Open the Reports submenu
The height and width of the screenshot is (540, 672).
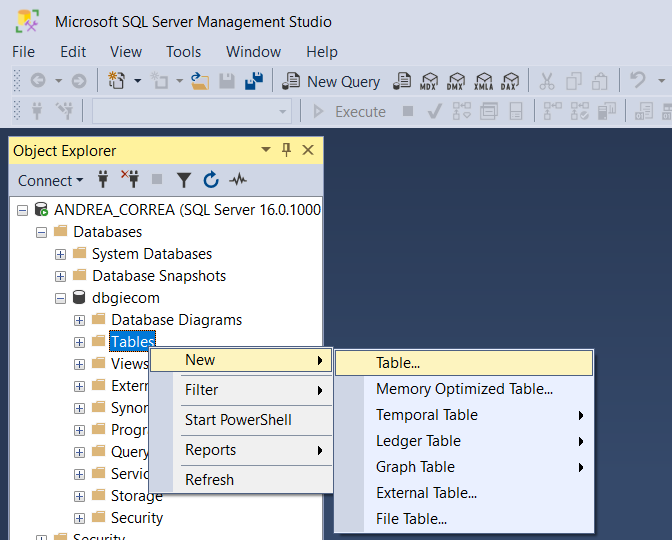coord(241,450)
